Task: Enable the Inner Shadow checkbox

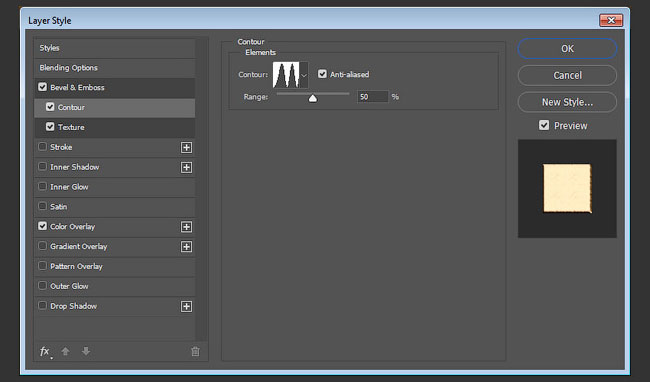Action: coord(42,167)
